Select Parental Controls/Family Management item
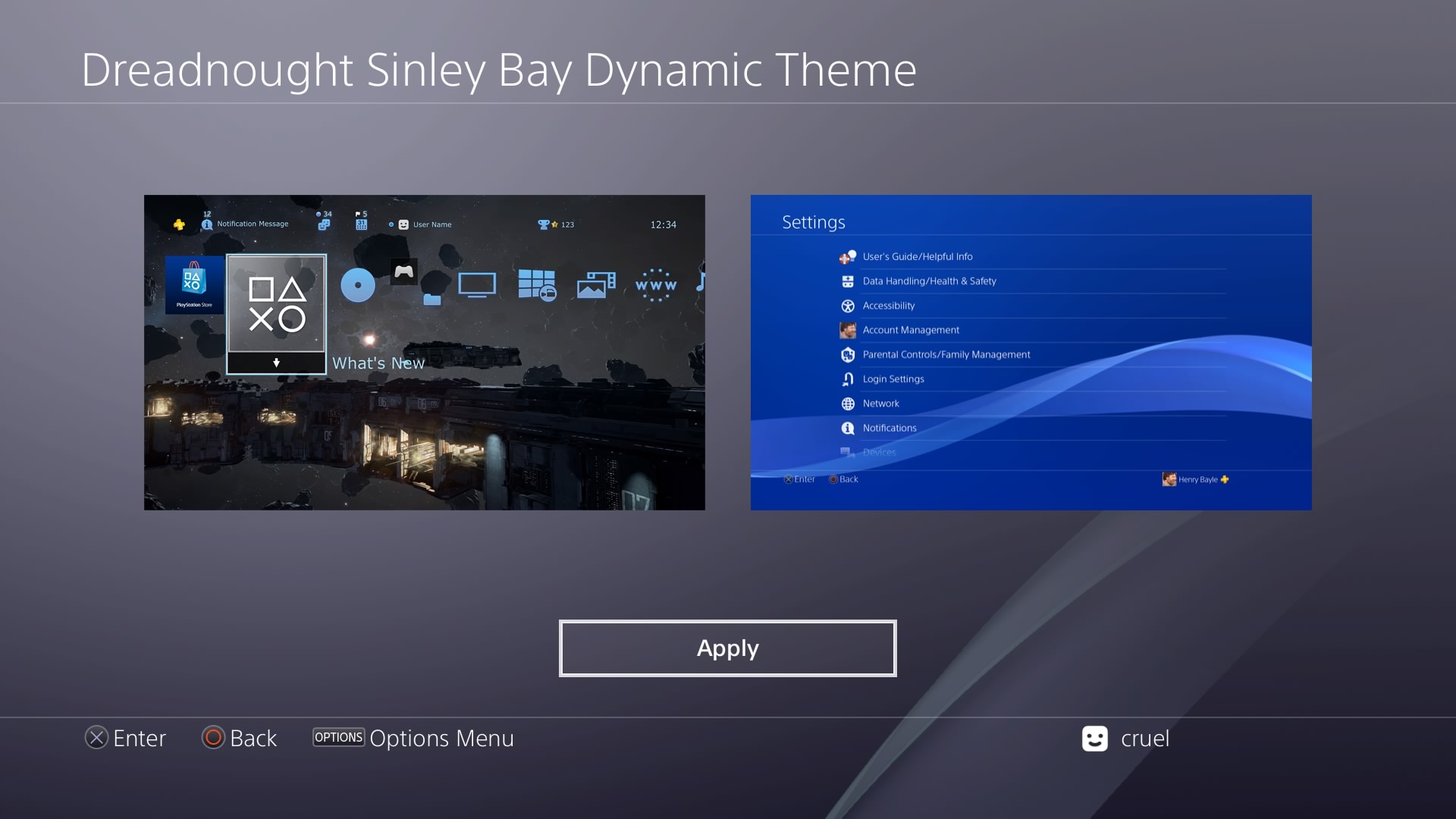Image resolution: width=1456 pixels, height=819 pixels. point(946,354)
